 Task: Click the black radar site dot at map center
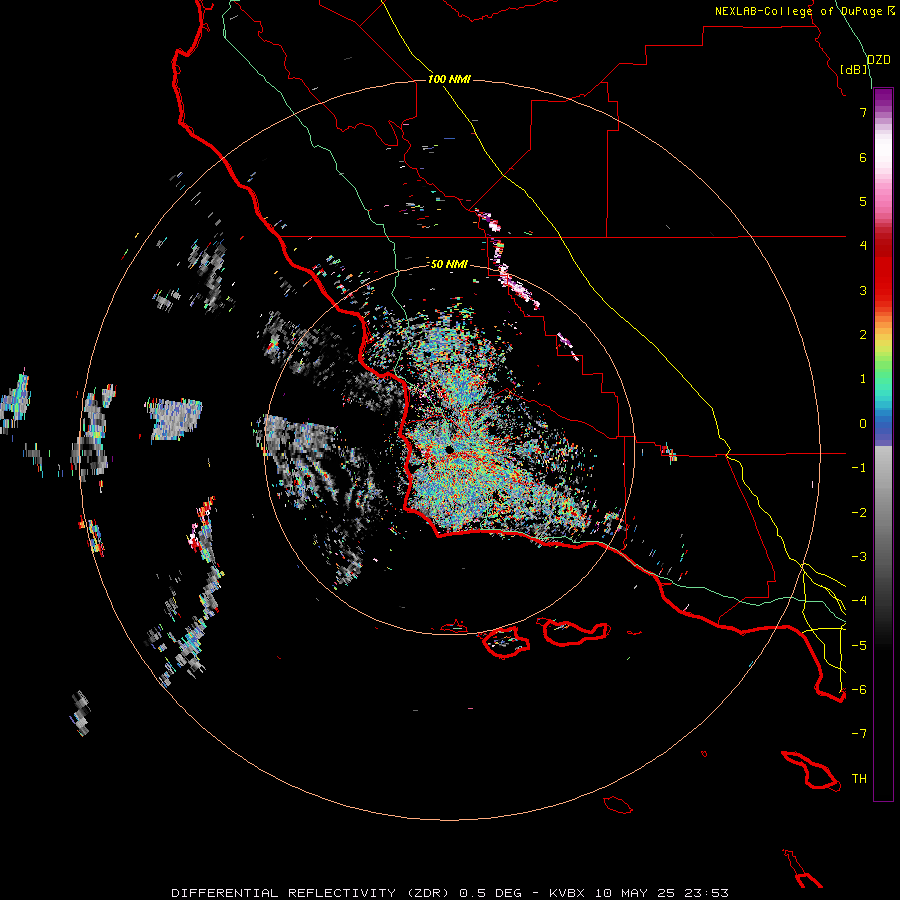click(449, 449)
